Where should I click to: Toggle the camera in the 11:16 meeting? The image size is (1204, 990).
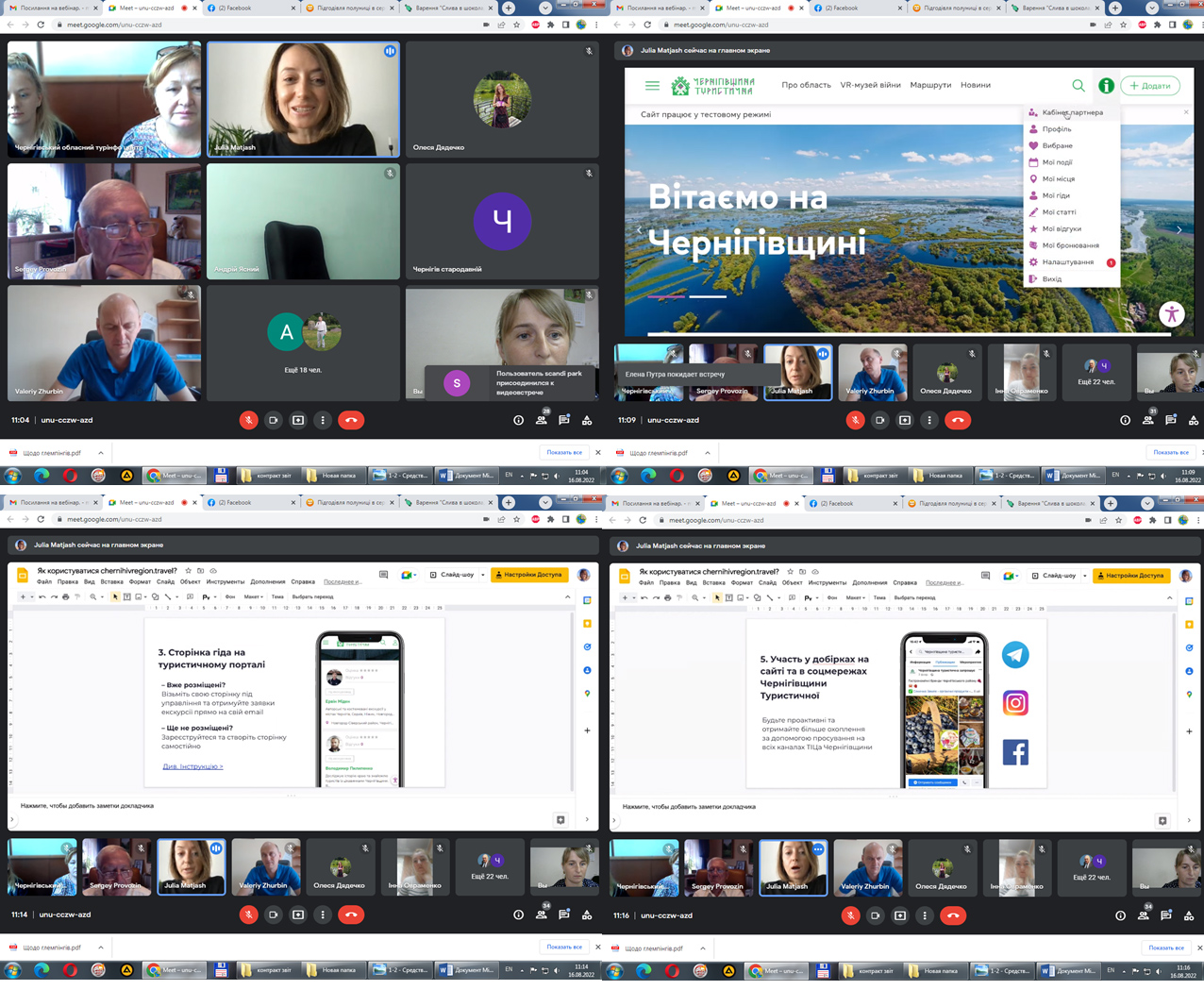(875, 915)
